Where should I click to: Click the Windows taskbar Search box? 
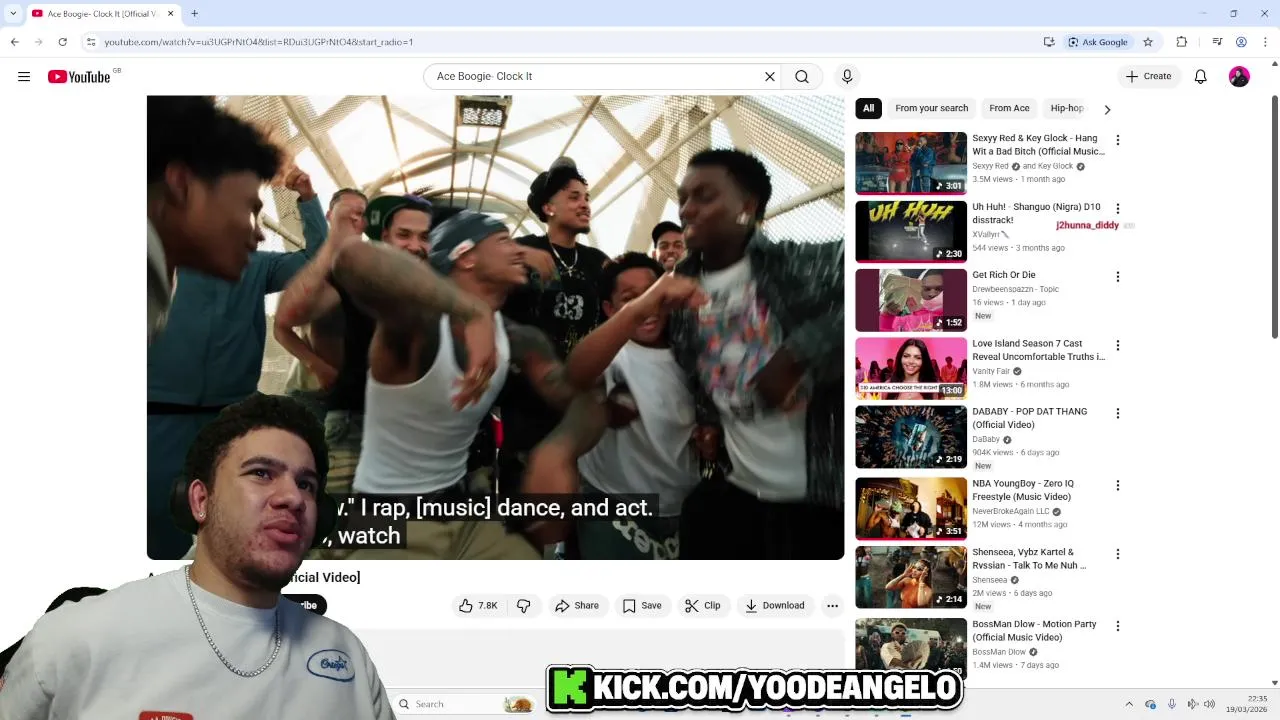click(x=465, y=704)
